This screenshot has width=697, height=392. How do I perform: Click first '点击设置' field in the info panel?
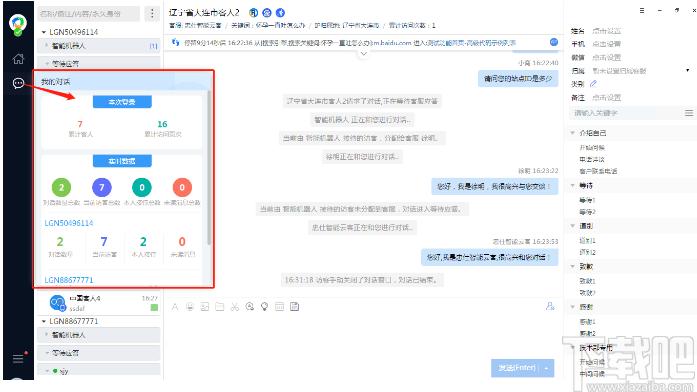click(x=606, y=31)
